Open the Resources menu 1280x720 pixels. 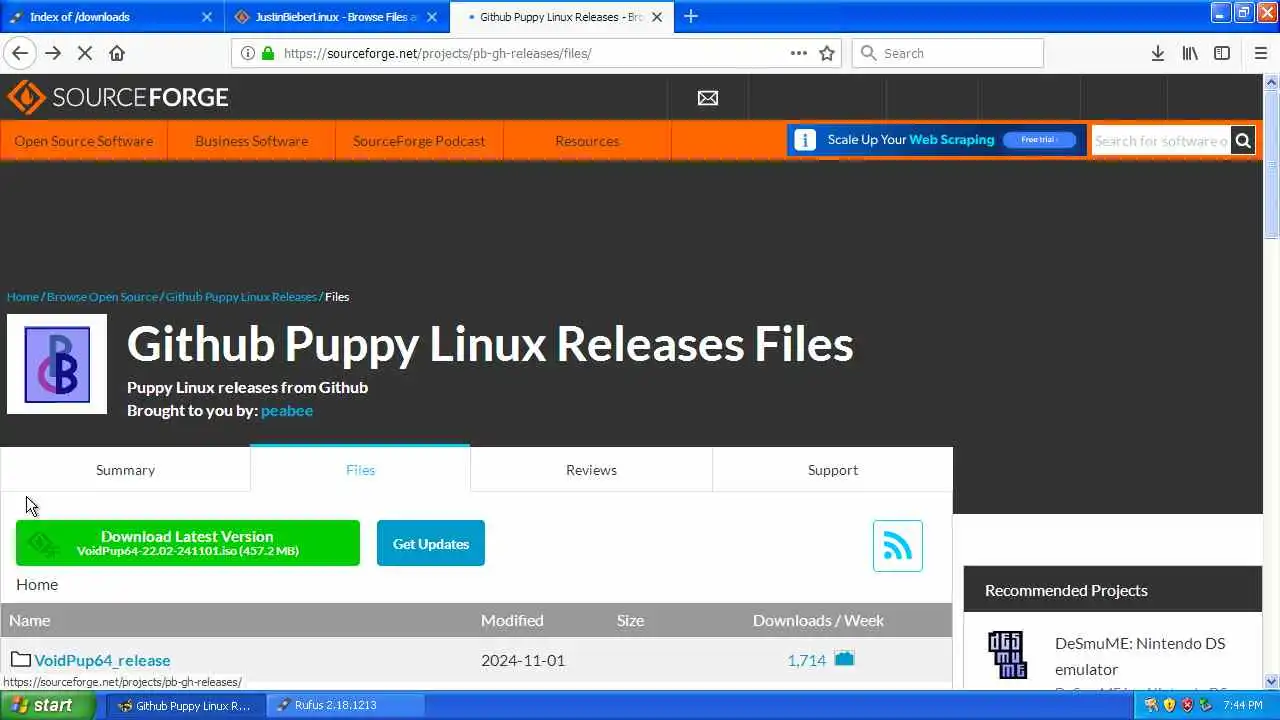click(x=587, y=141)
